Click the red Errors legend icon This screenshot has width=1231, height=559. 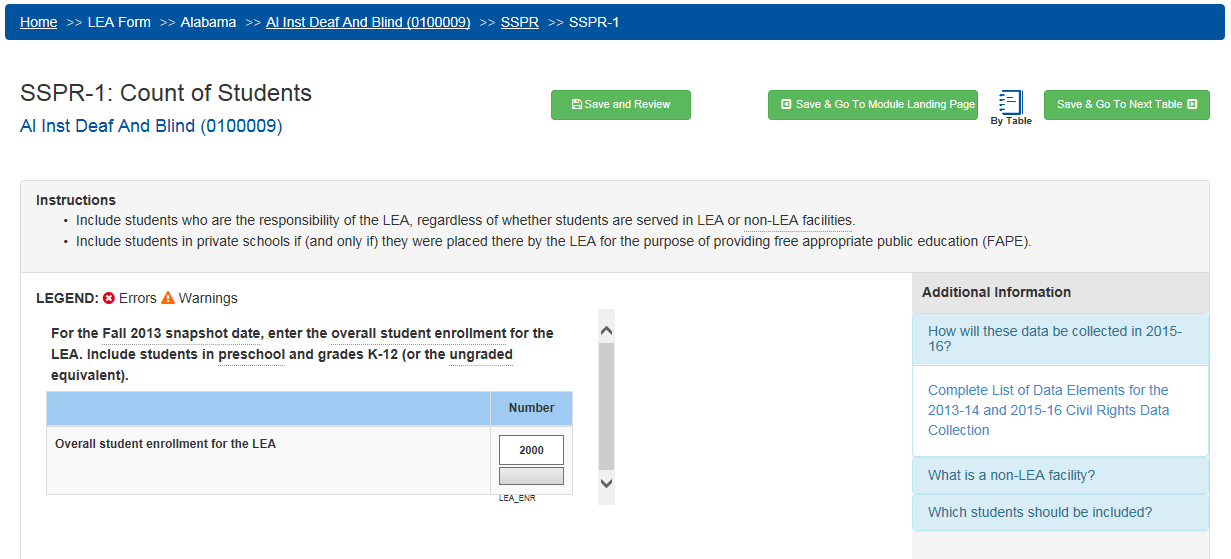pyautogui.click(x=109, y=298)
